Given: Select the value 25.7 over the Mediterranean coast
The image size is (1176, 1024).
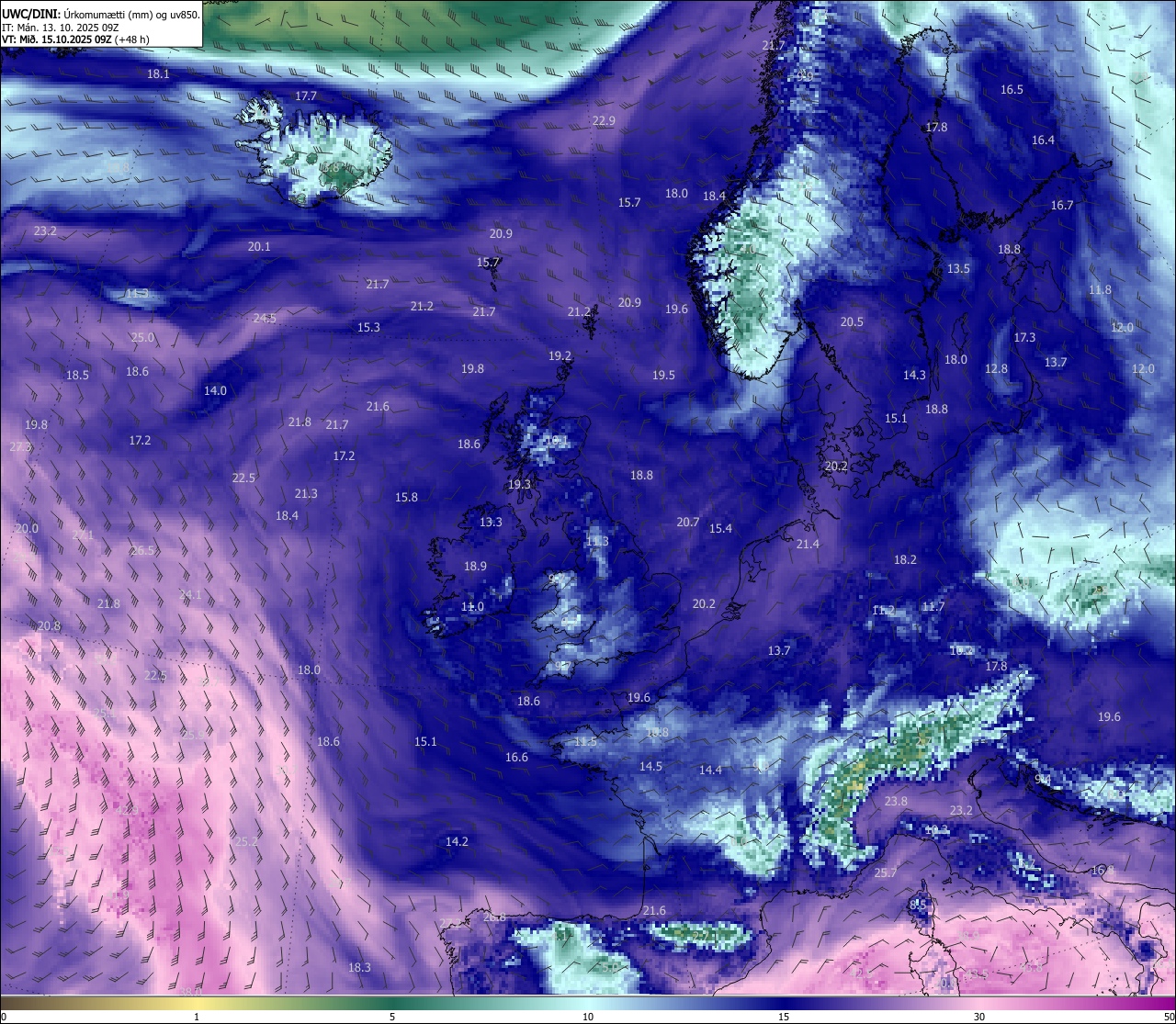Looking at the screenshot, I should point(886,872).
